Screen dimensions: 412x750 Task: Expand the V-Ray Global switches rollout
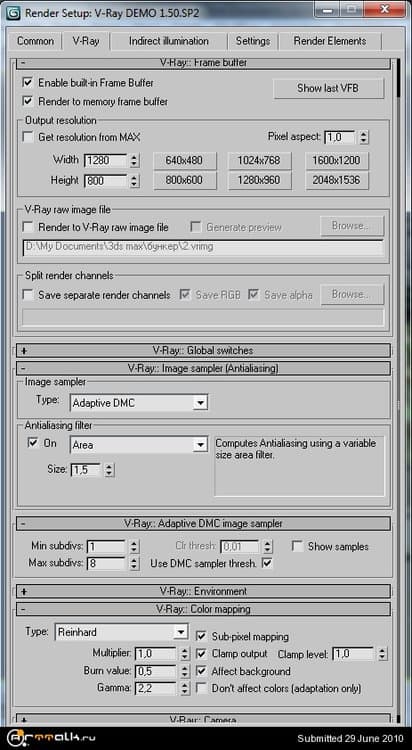coord(203,350)
